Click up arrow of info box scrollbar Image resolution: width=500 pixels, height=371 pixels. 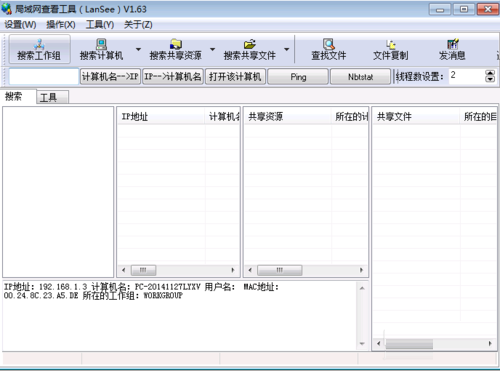pyautogui.click(x=362, y=288)
